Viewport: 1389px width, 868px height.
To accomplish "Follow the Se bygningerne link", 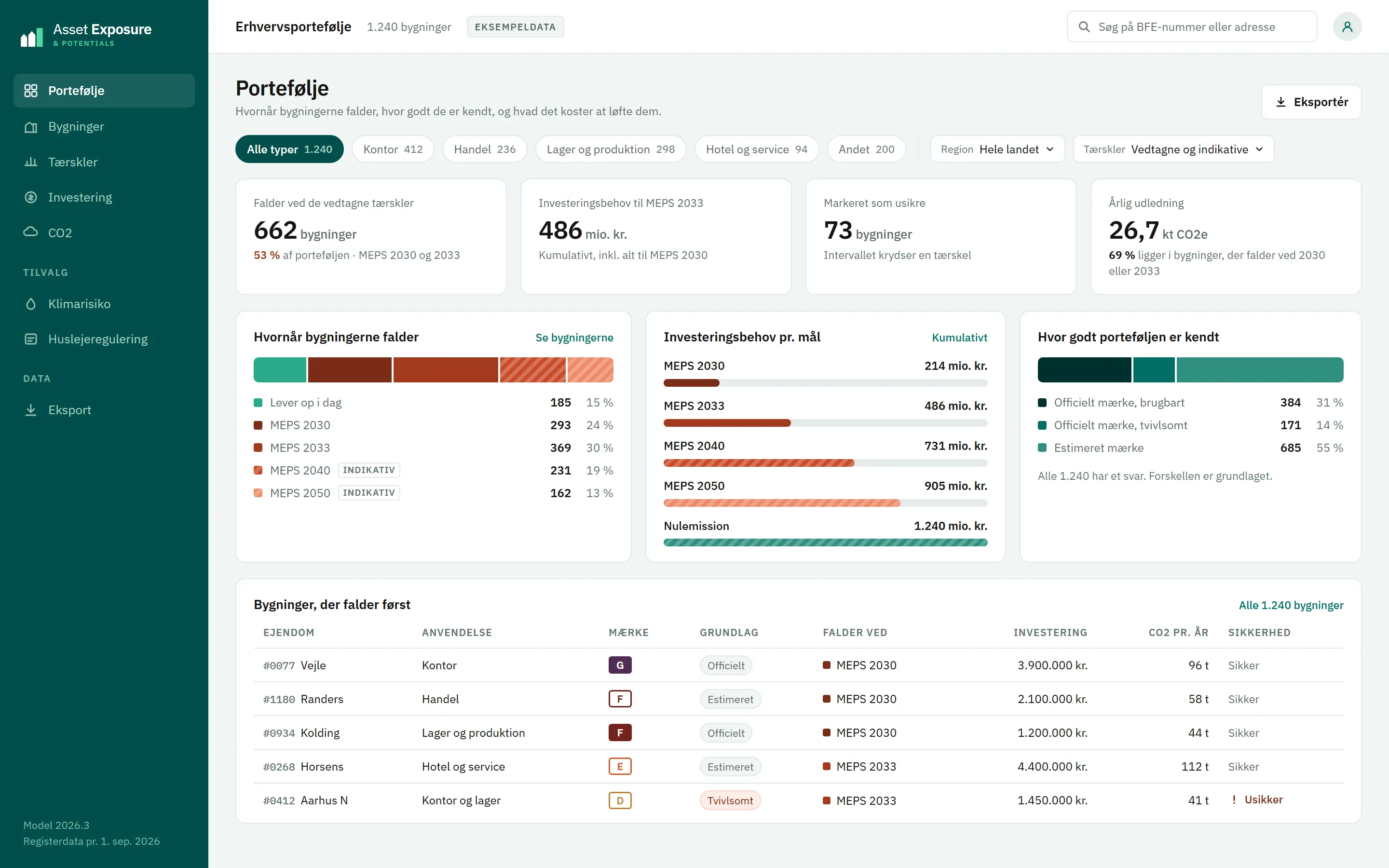I will pos(574,338).
